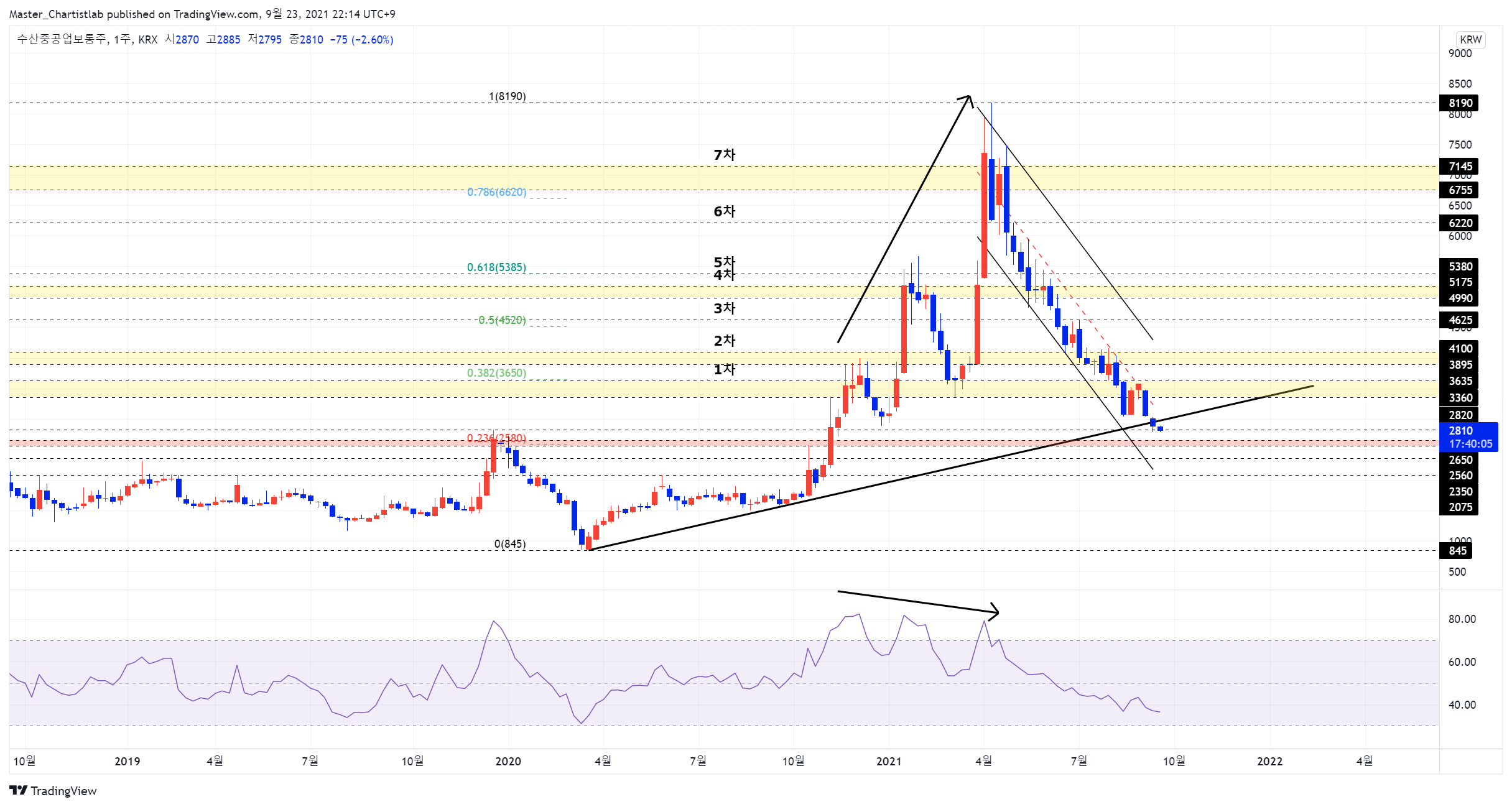Select the 7145 price label on axis

click(x=1459, y=167)
